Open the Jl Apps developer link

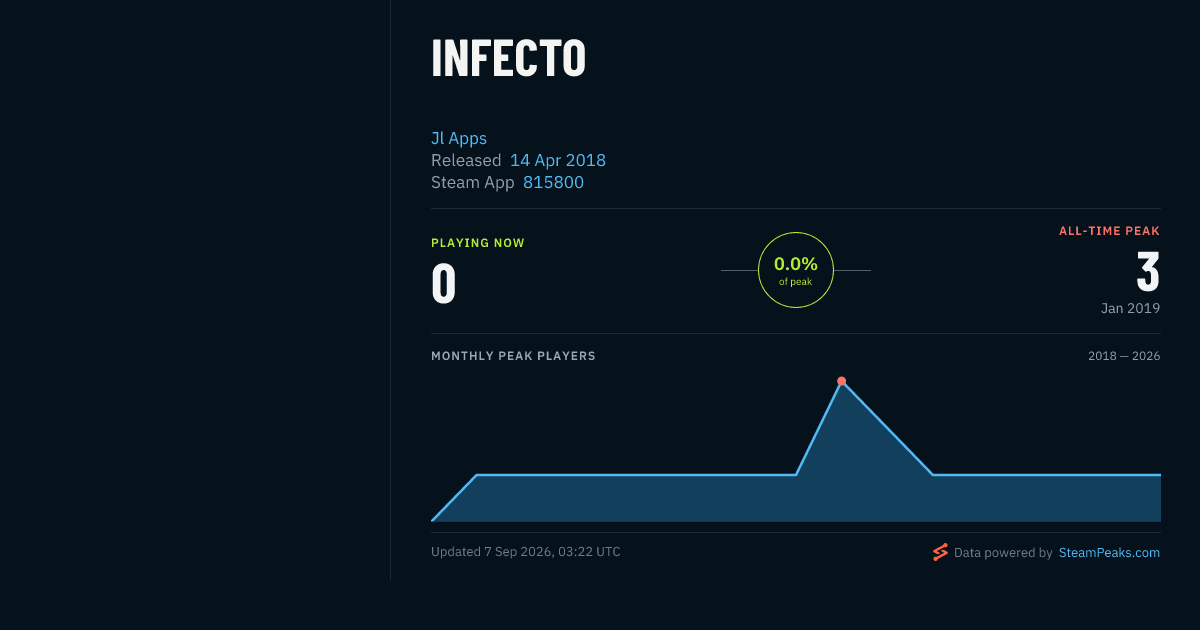[x=459, y=138]
